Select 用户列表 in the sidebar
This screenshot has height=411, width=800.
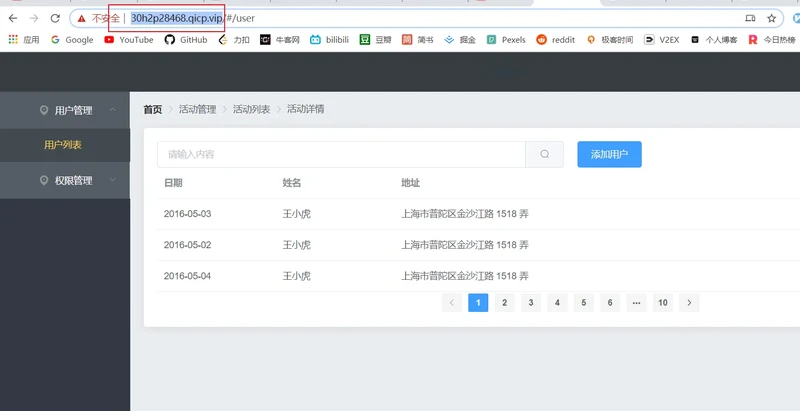tap(63, 145)
